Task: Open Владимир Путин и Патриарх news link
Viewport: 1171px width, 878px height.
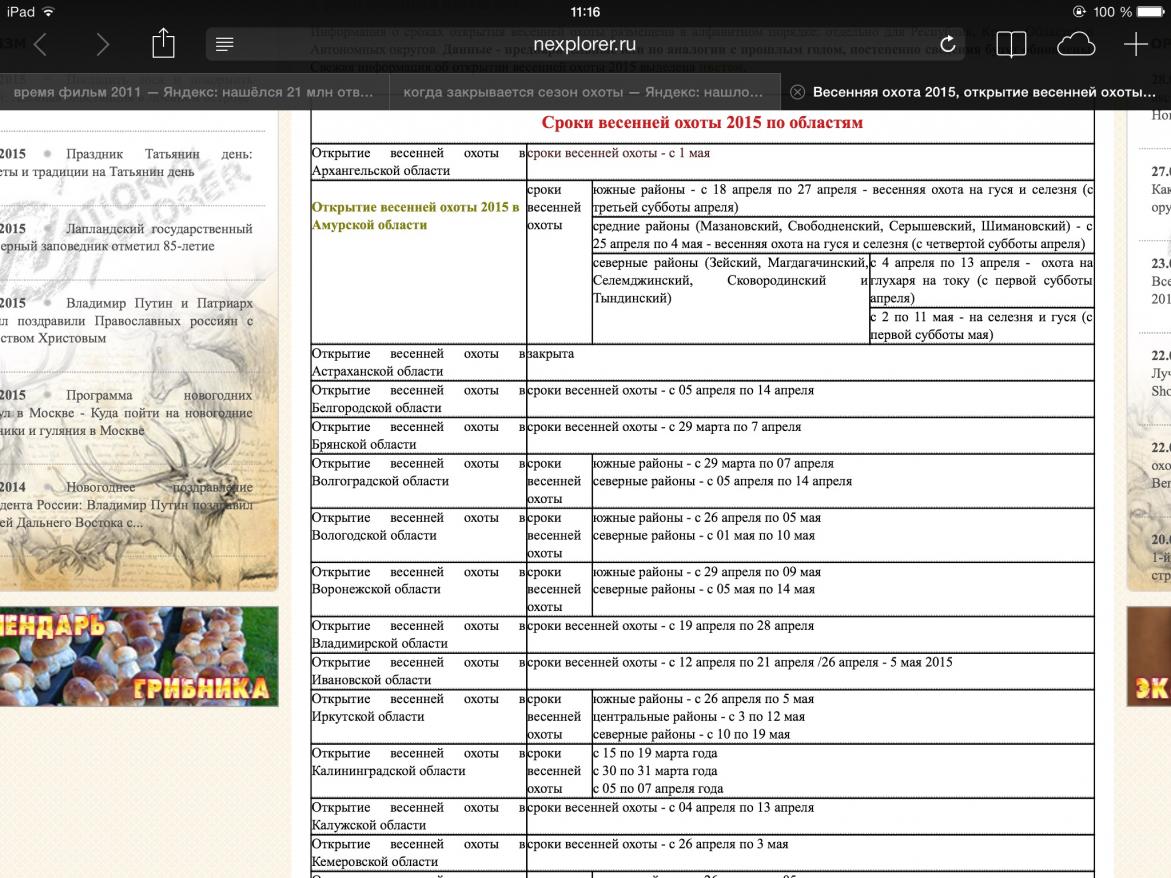Action: pos(126,320)
